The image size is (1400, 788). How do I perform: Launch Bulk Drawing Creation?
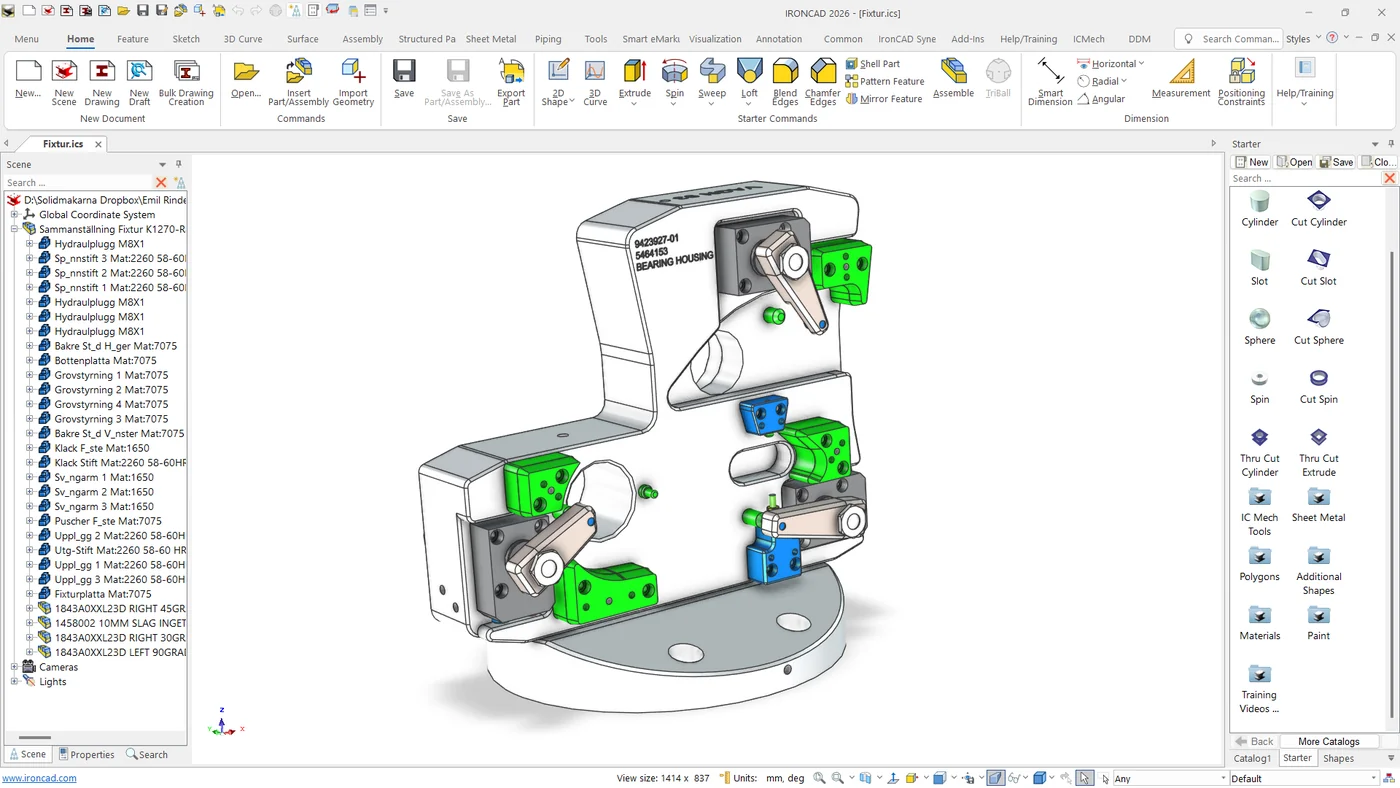[x=186, y=82]
